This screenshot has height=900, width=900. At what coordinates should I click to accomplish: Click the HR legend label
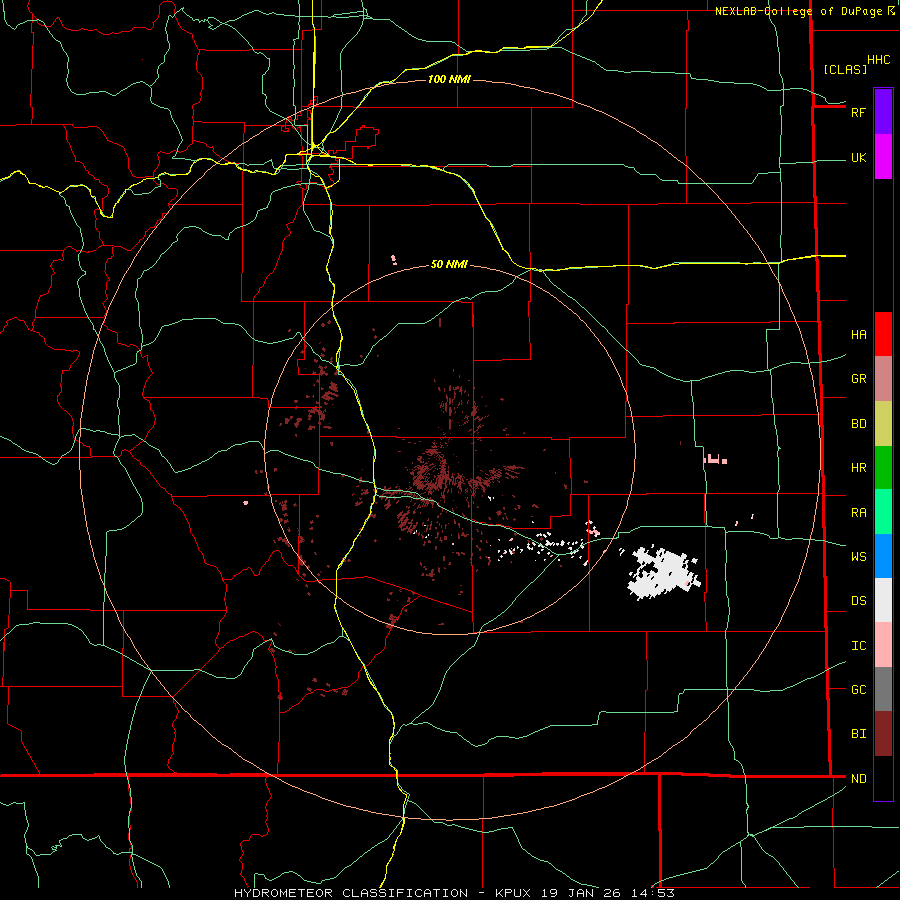click(858, 468)
